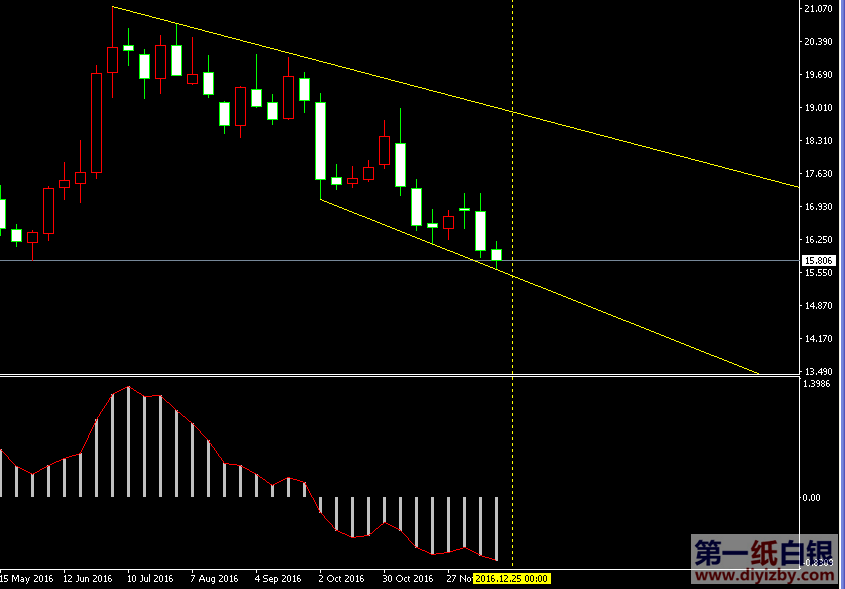Click the 2 Oct 2016 date label
The height and width of the screenshot is (589, 845).
click(x=343, y=579)
